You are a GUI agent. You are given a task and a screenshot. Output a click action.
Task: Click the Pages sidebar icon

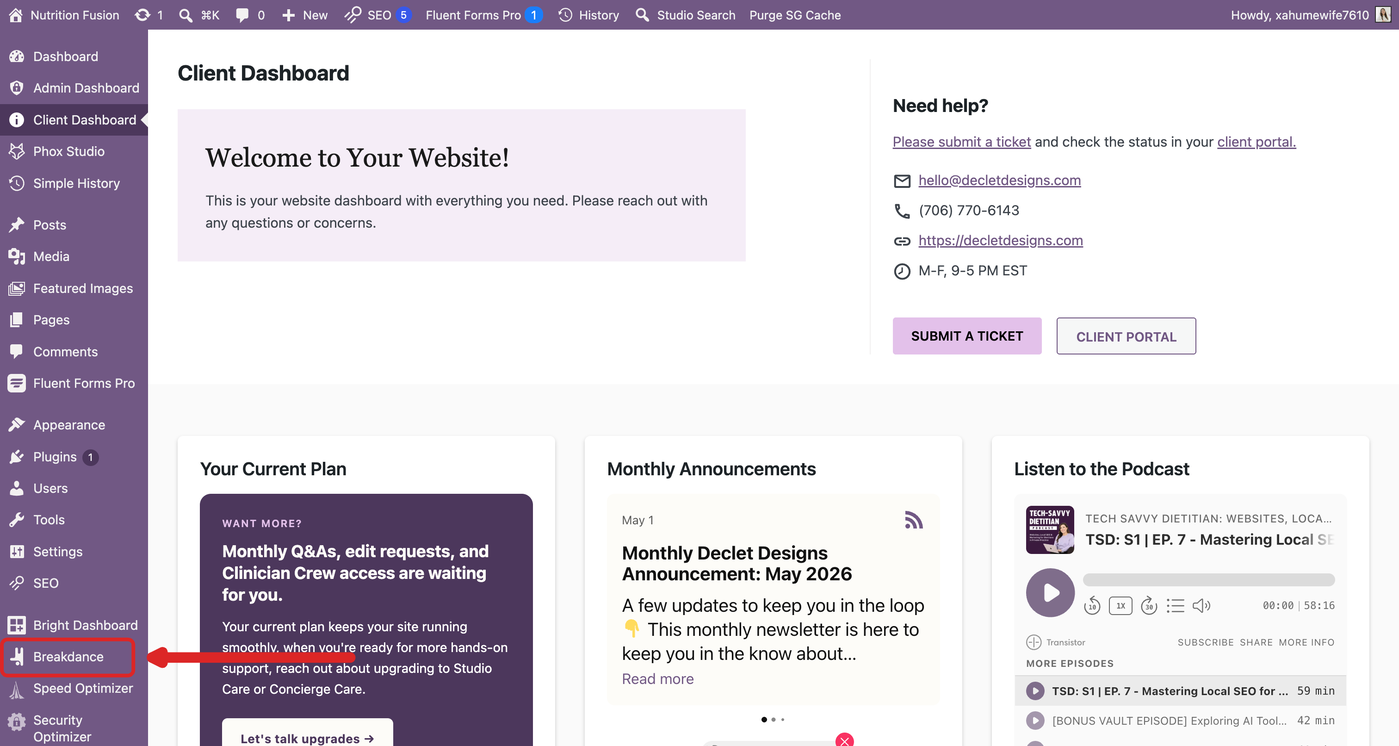point(16,320)
